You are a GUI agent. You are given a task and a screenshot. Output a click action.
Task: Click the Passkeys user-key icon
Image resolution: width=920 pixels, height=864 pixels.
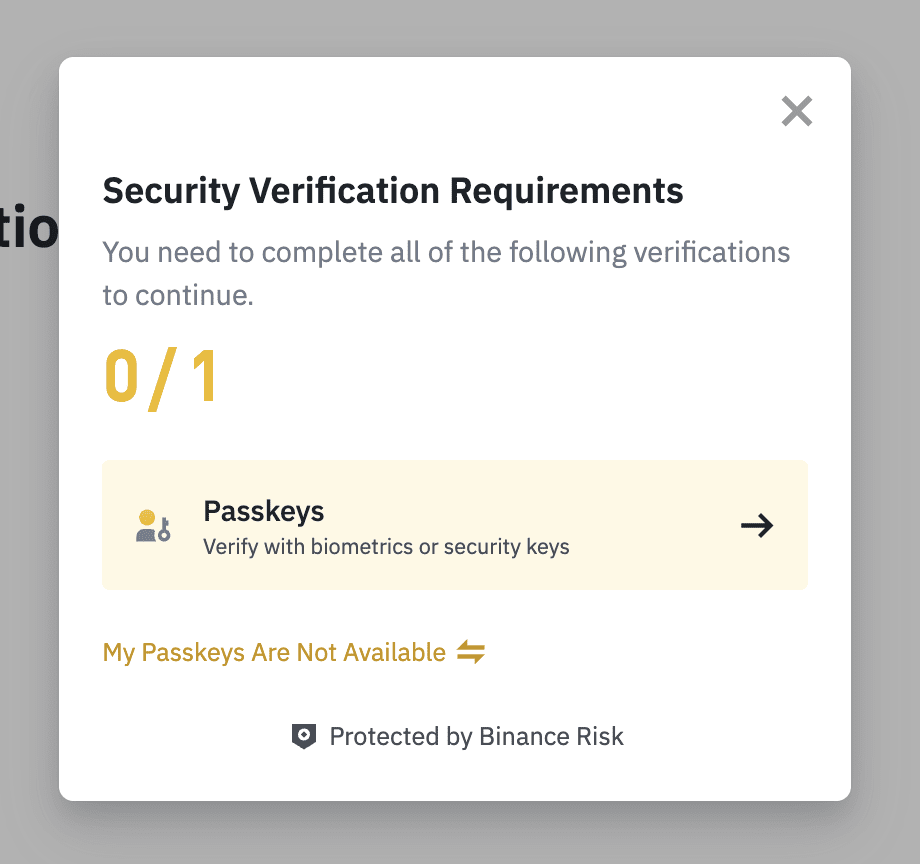tap(153, 526)
